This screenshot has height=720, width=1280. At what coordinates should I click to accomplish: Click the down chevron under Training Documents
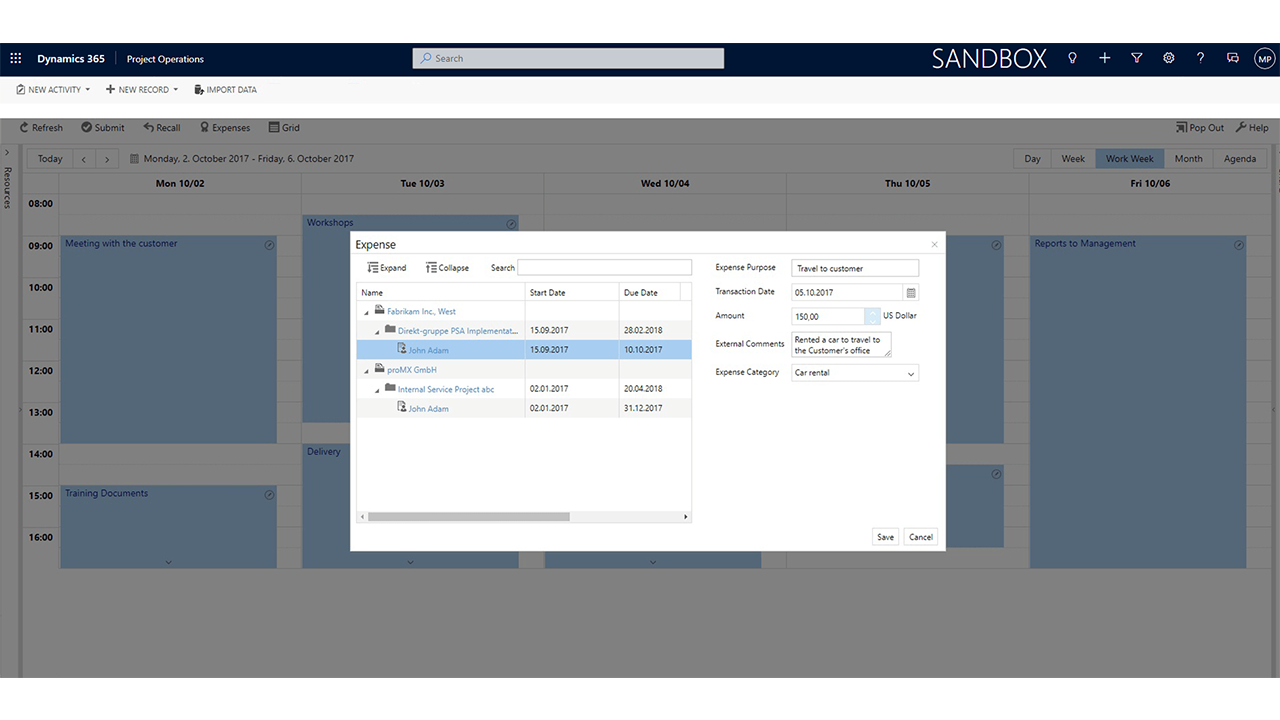(168, 562)
